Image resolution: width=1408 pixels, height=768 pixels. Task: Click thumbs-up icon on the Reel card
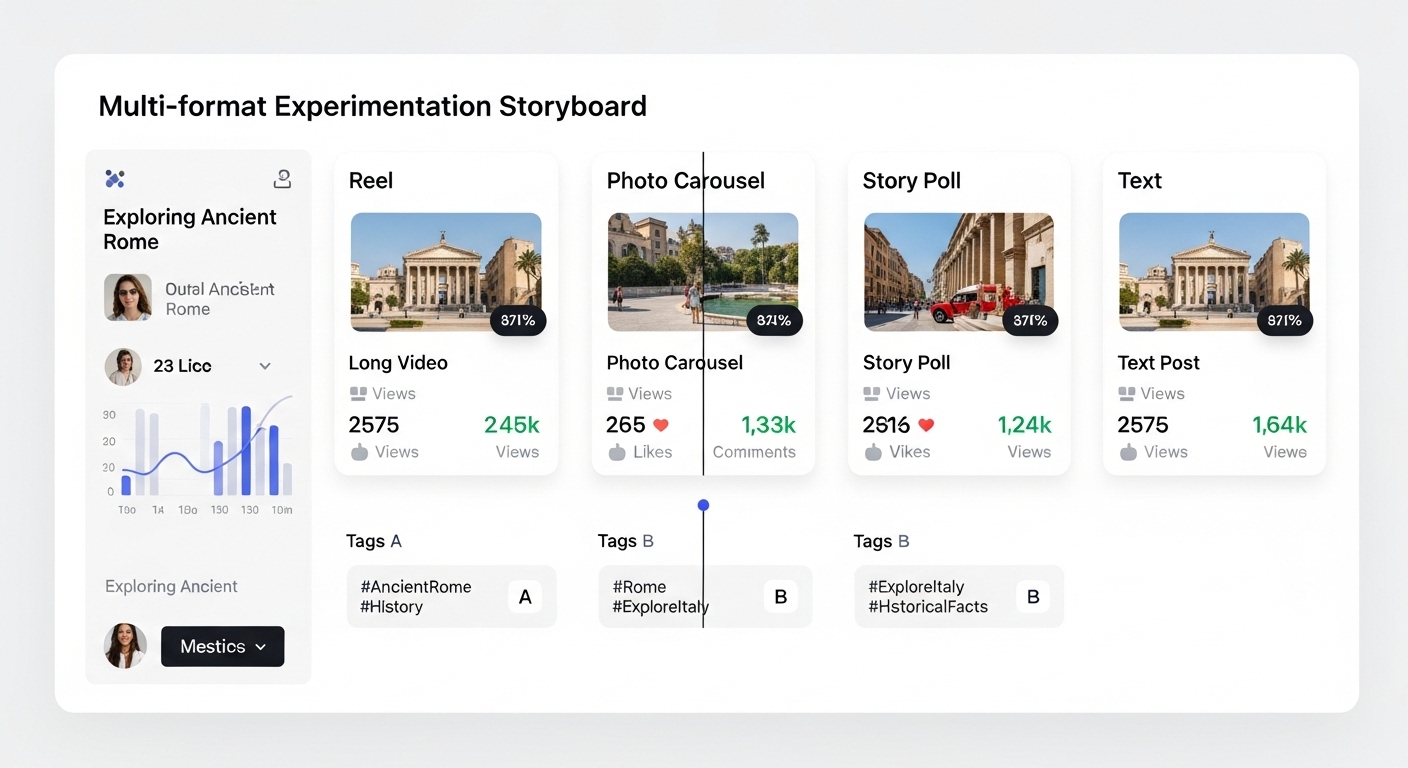359,452
